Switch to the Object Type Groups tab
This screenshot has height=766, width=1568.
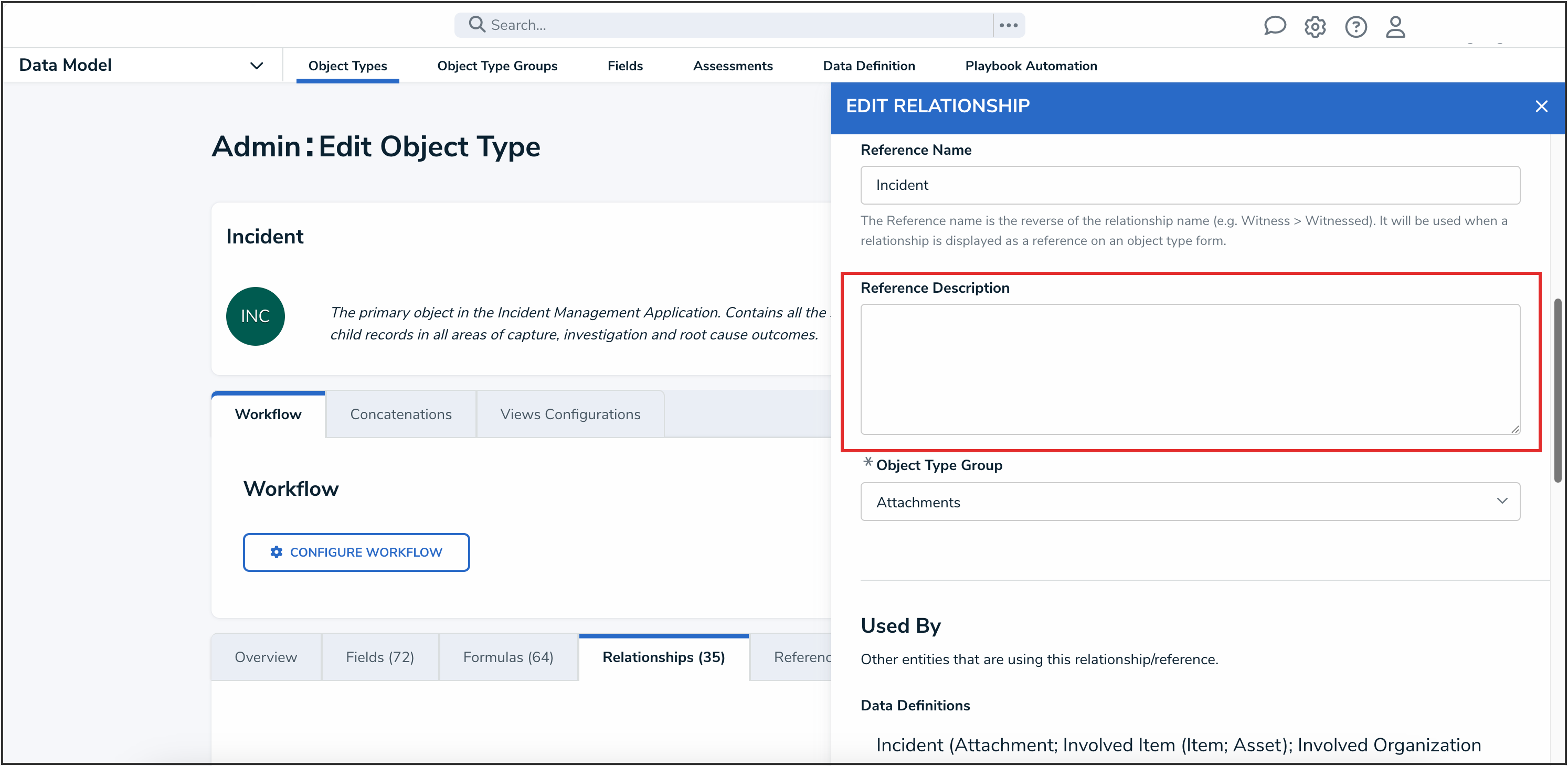coord(497,66)
